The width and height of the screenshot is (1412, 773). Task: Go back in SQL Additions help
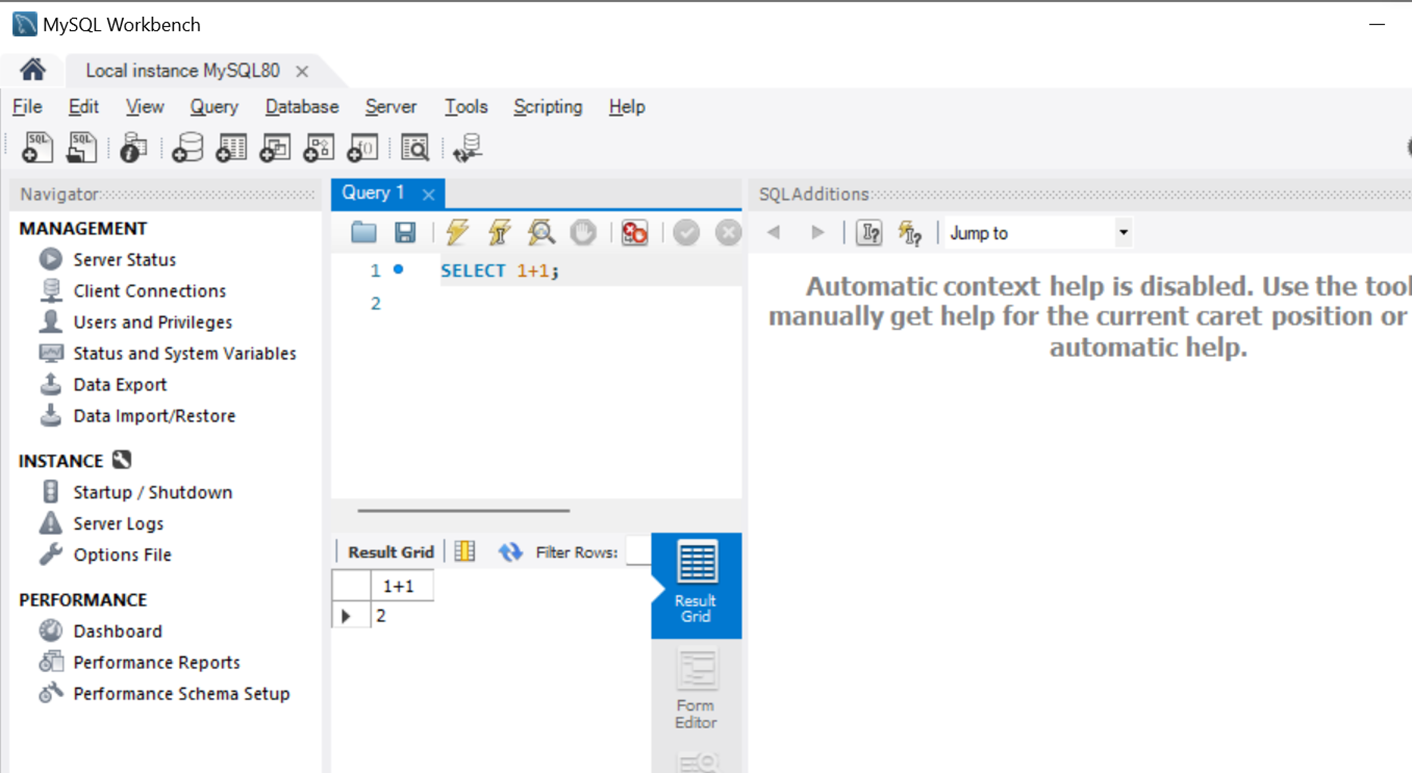point(773,232)
